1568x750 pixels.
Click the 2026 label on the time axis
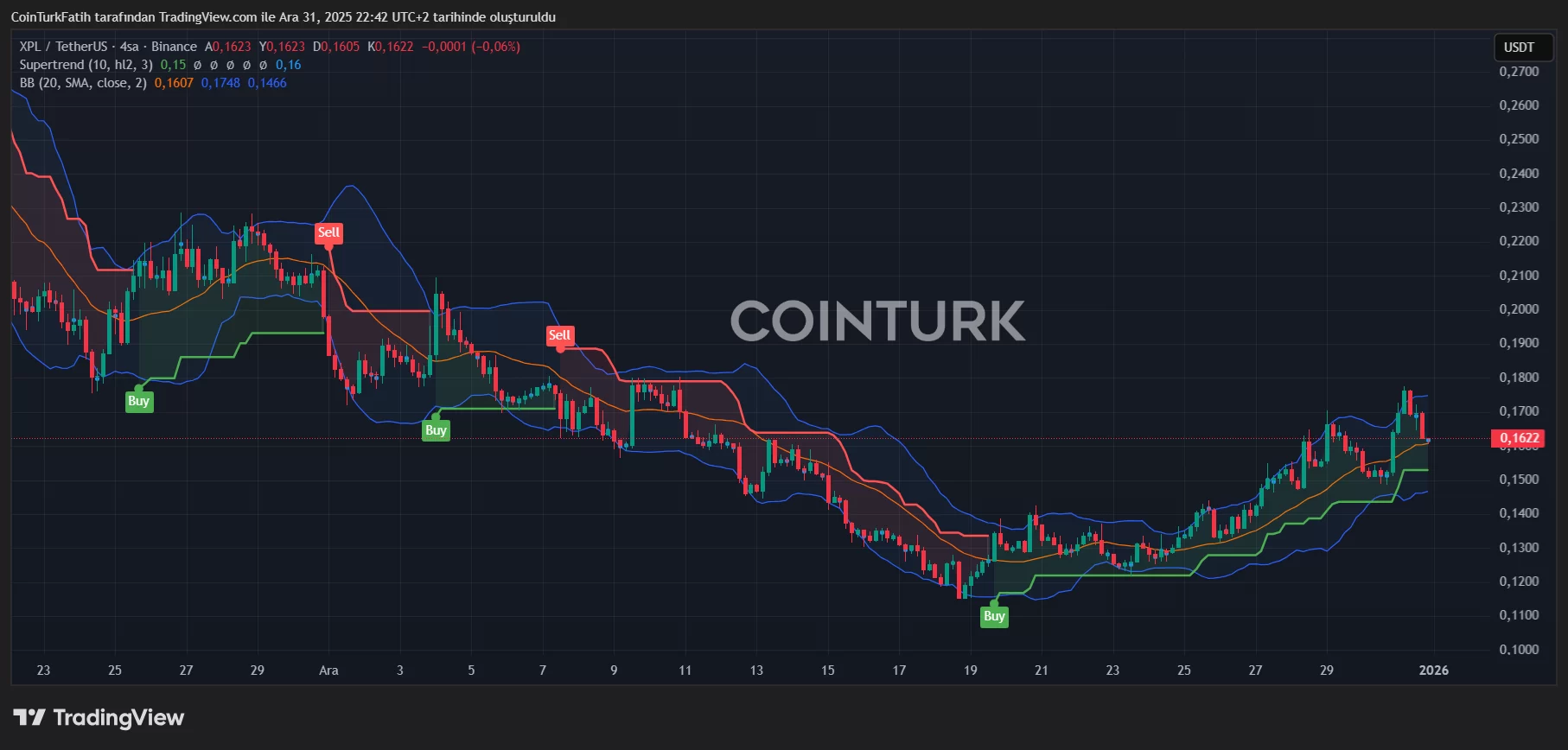pyautogui.click(x=1433, y=671)
